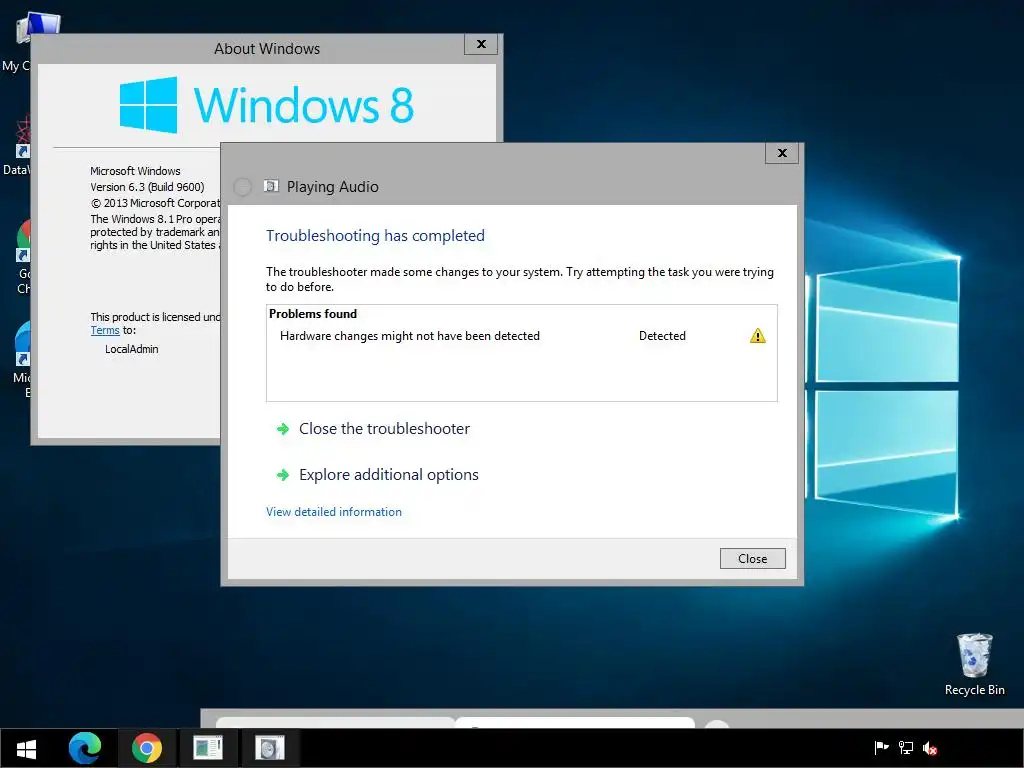The width and height of the screenshot is (1024, 768).
Task: Click the LocalAdmin licensee name
Action: click(x=132, y=349)
